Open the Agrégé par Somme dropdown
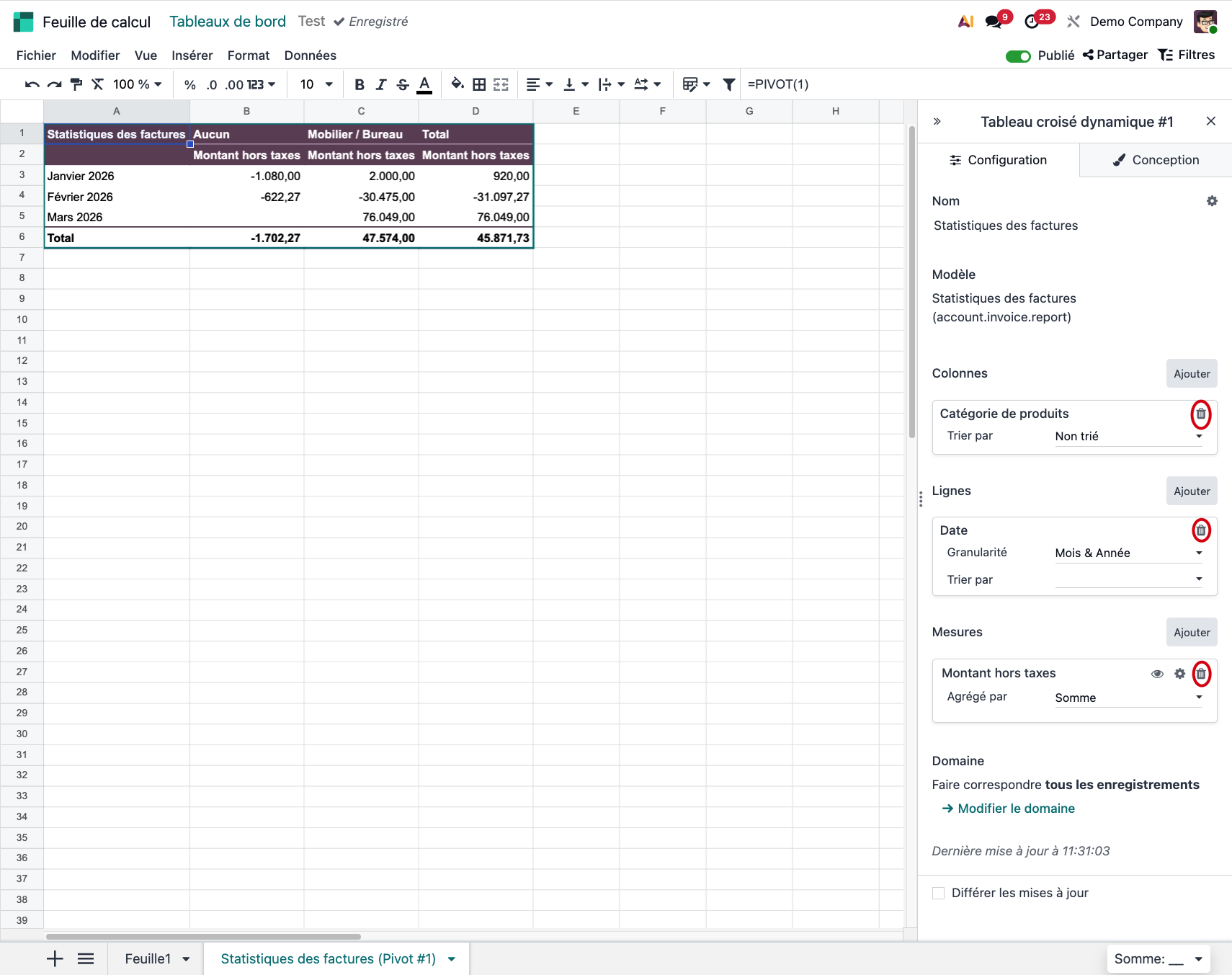1232x975 pixels. [1128, 698]
